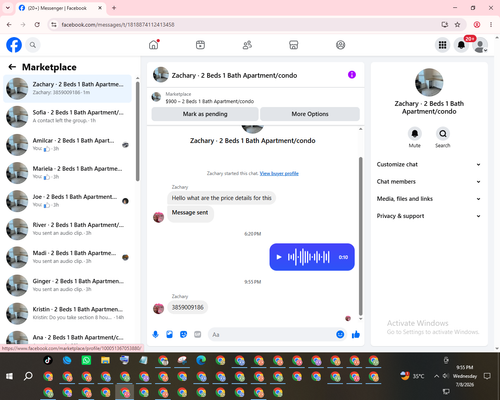
Task: Click 'Hello what are the price details' message
Action: 221,198
